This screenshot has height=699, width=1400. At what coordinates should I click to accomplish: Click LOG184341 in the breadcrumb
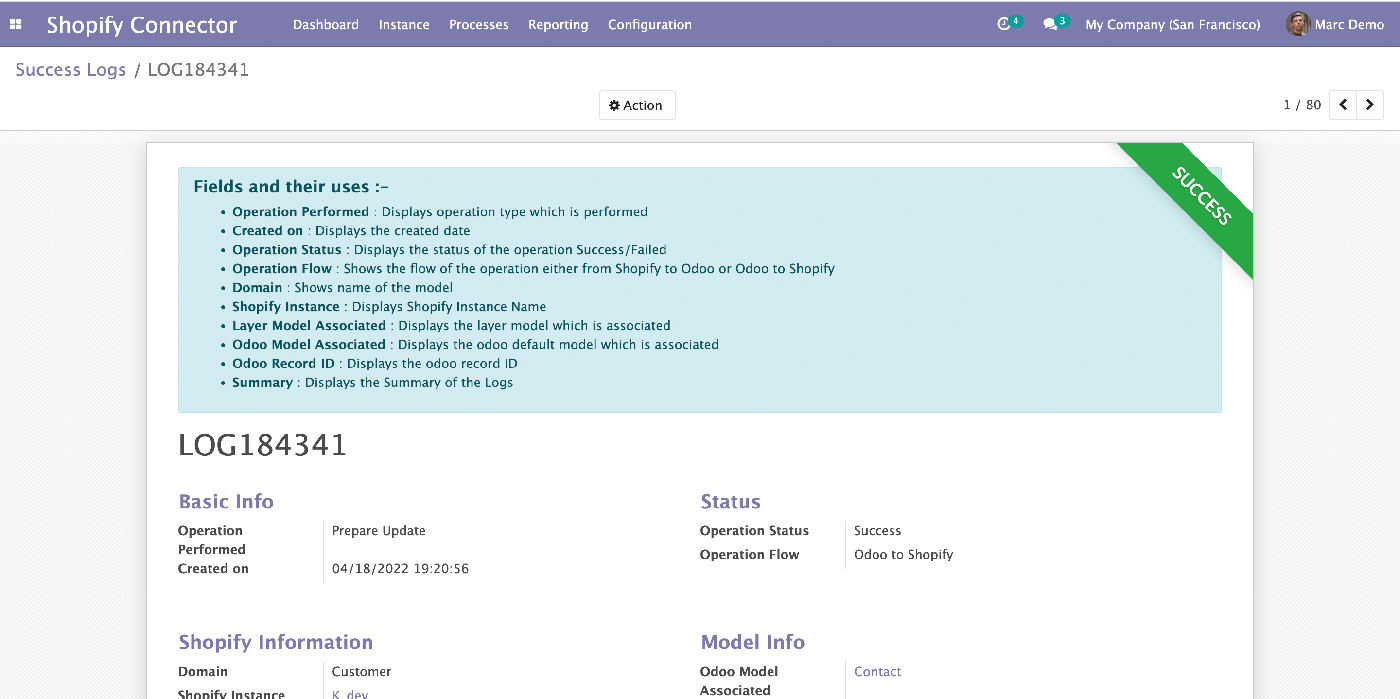[x=198, y=70]
